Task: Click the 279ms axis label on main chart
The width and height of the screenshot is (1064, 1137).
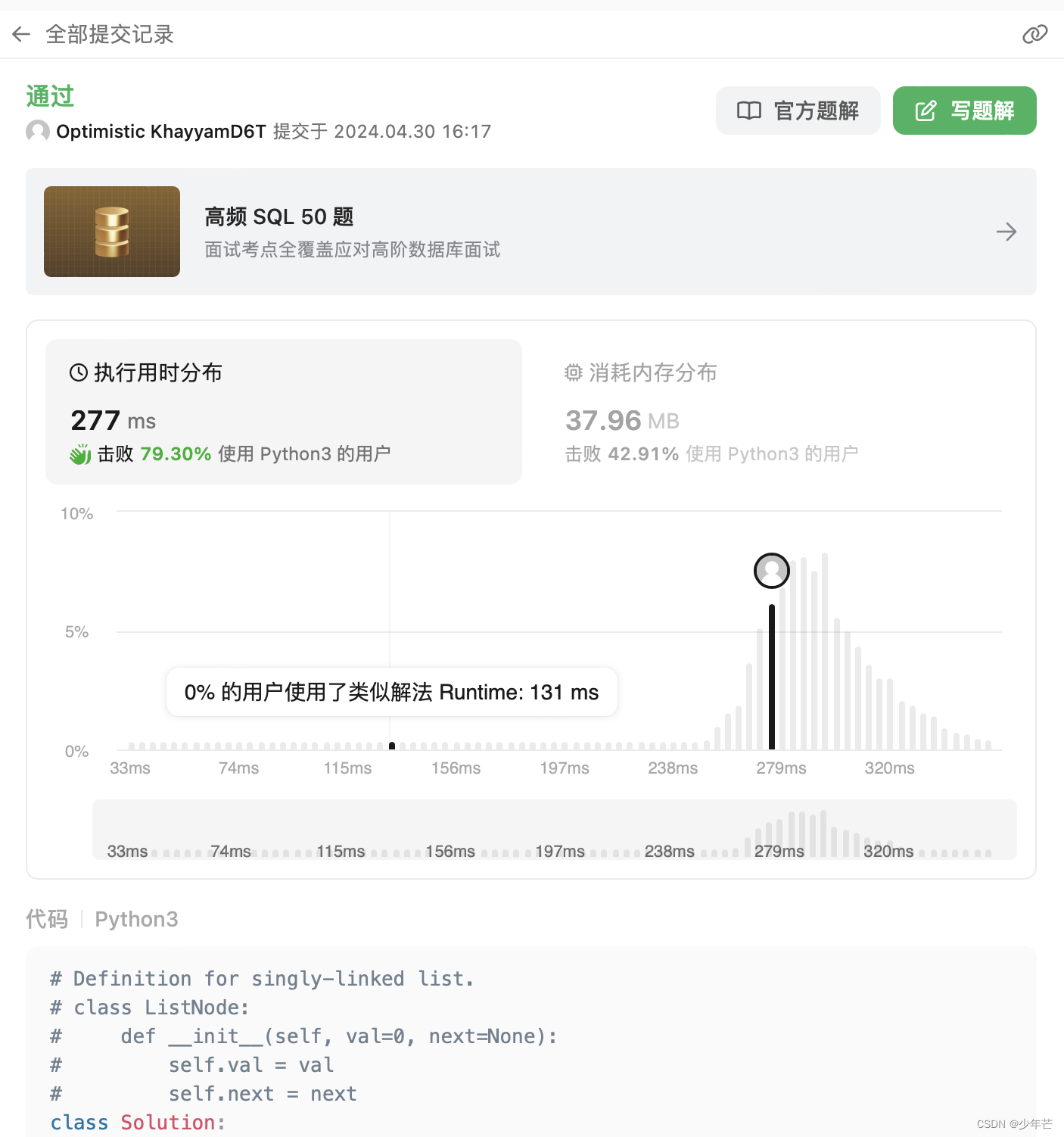Action: tap(781, 768)
